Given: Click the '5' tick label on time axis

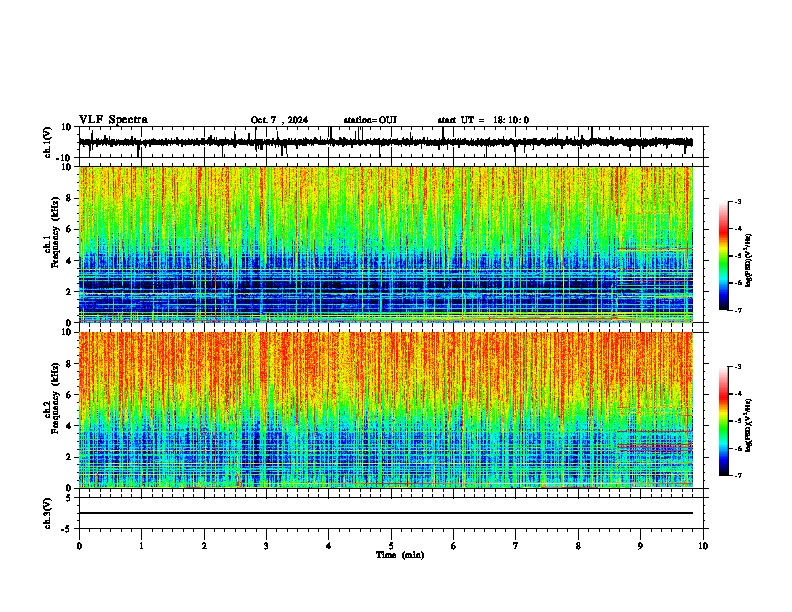Looking at the screenshot, I should [391, 546].
